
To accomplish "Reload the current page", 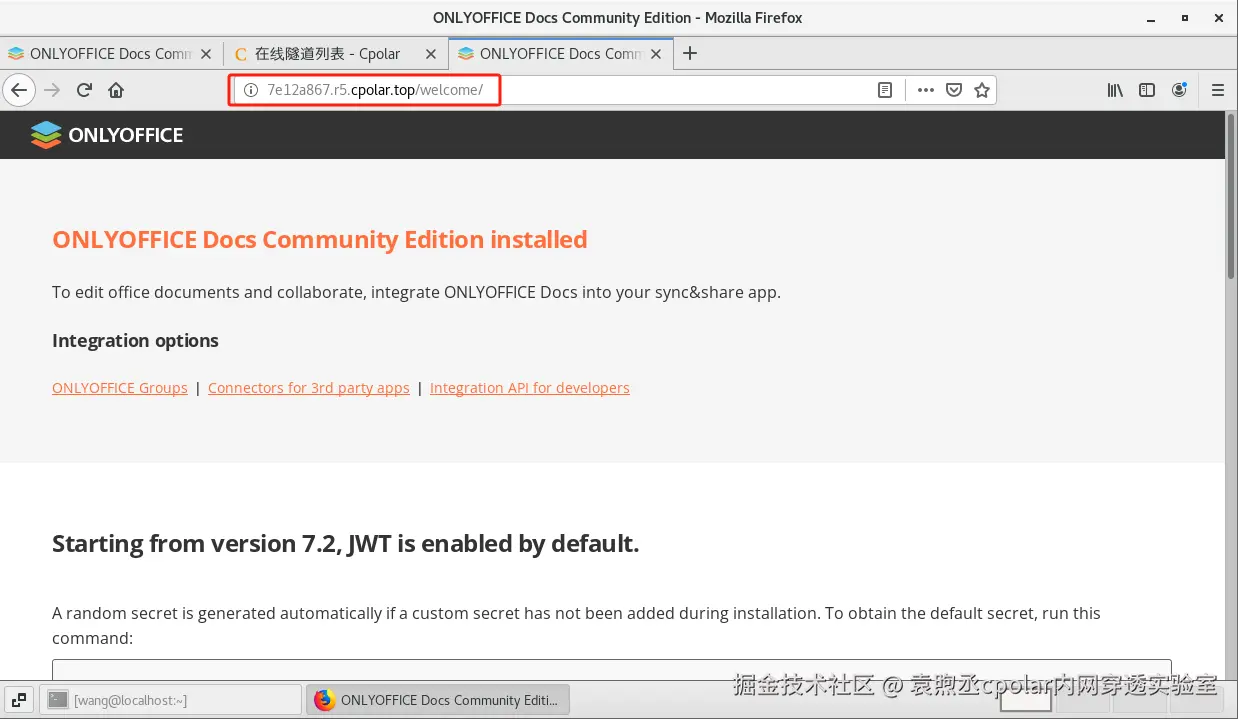I will [85, 90].
